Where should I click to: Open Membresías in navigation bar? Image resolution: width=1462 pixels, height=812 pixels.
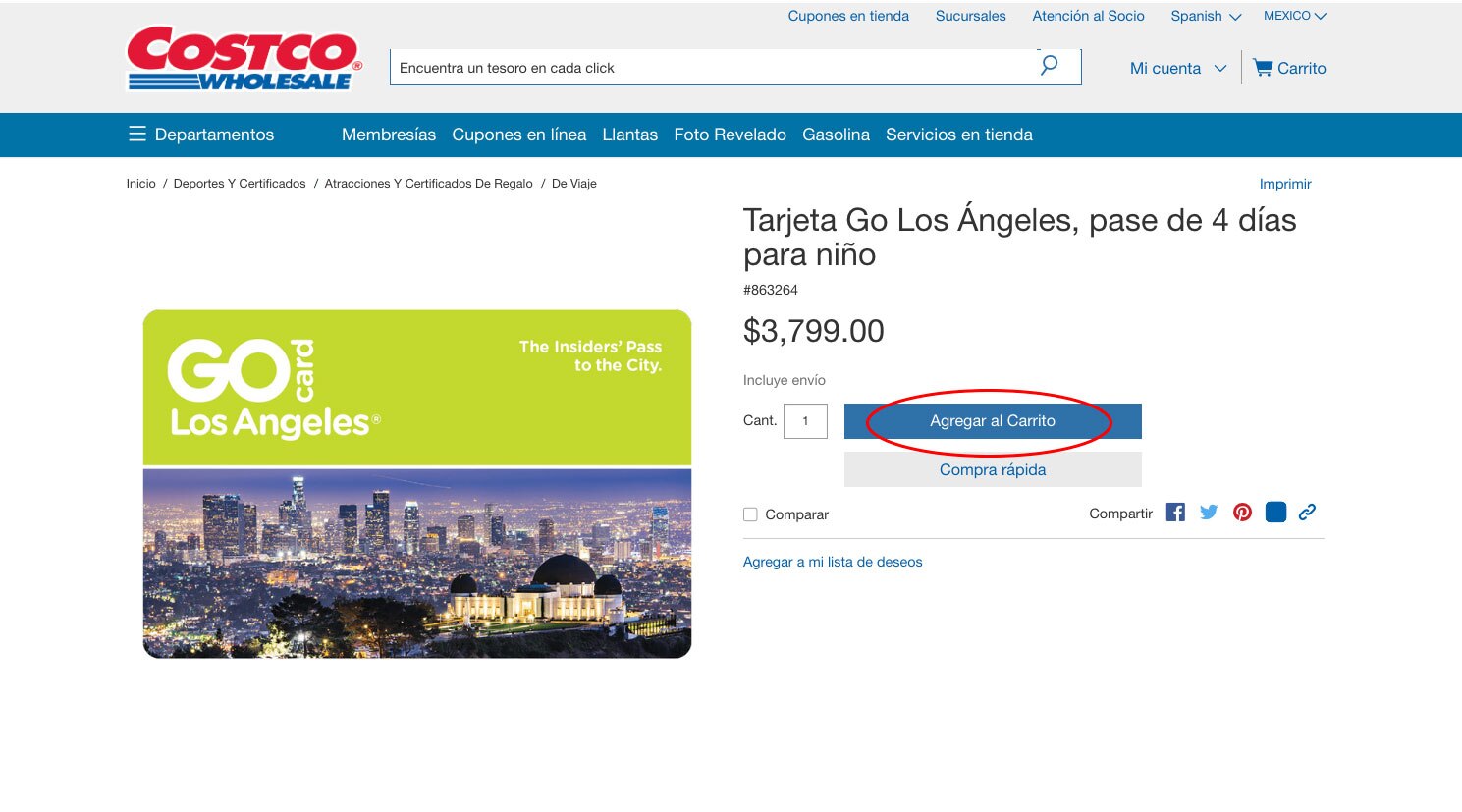point(388,135)
